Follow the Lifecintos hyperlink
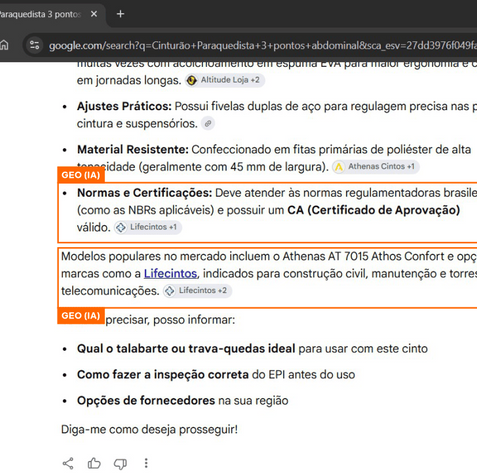477x476 pixels. pyautogui.click(x=170, y=274)
